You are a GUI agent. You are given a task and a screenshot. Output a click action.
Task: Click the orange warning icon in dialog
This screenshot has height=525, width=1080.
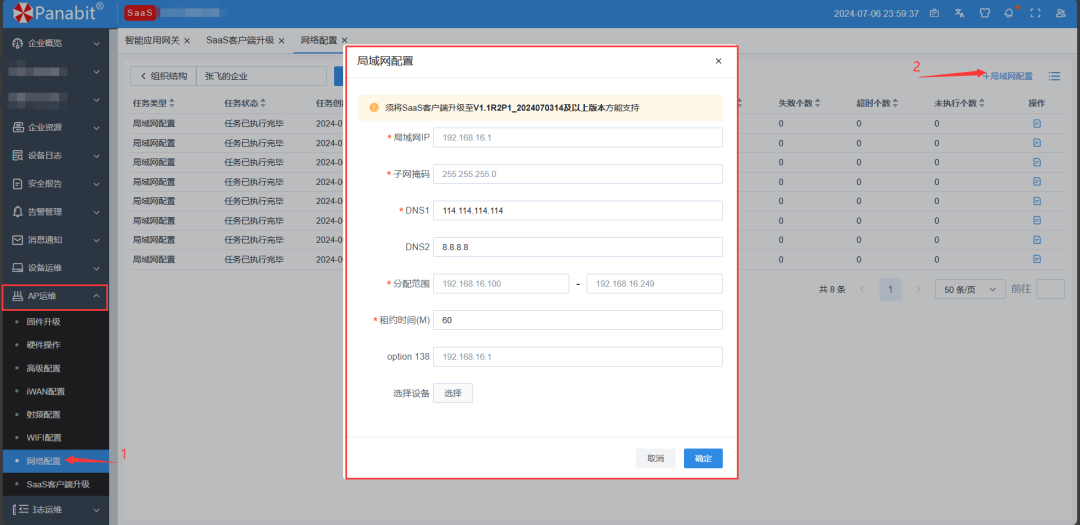click(x=374, y=107)
